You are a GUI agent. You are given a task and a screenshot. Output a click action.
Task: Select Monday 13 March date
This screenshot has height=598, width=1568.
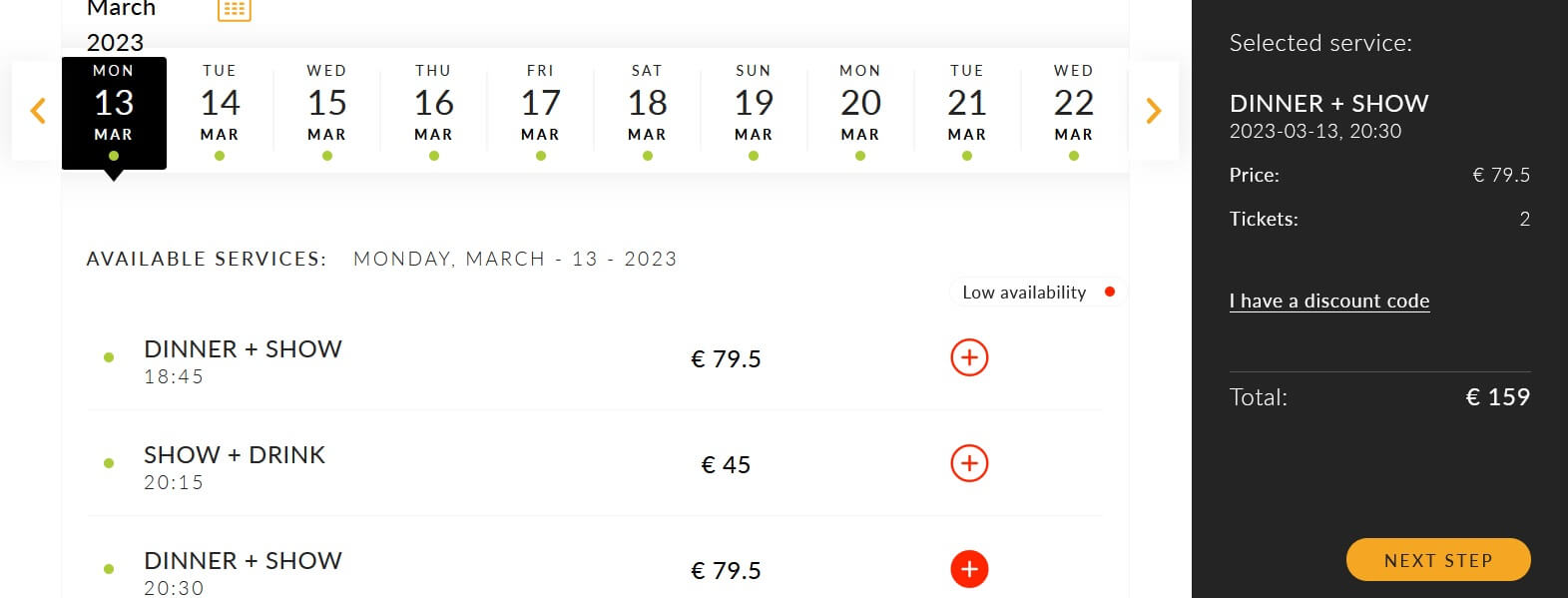coord(114,110)
